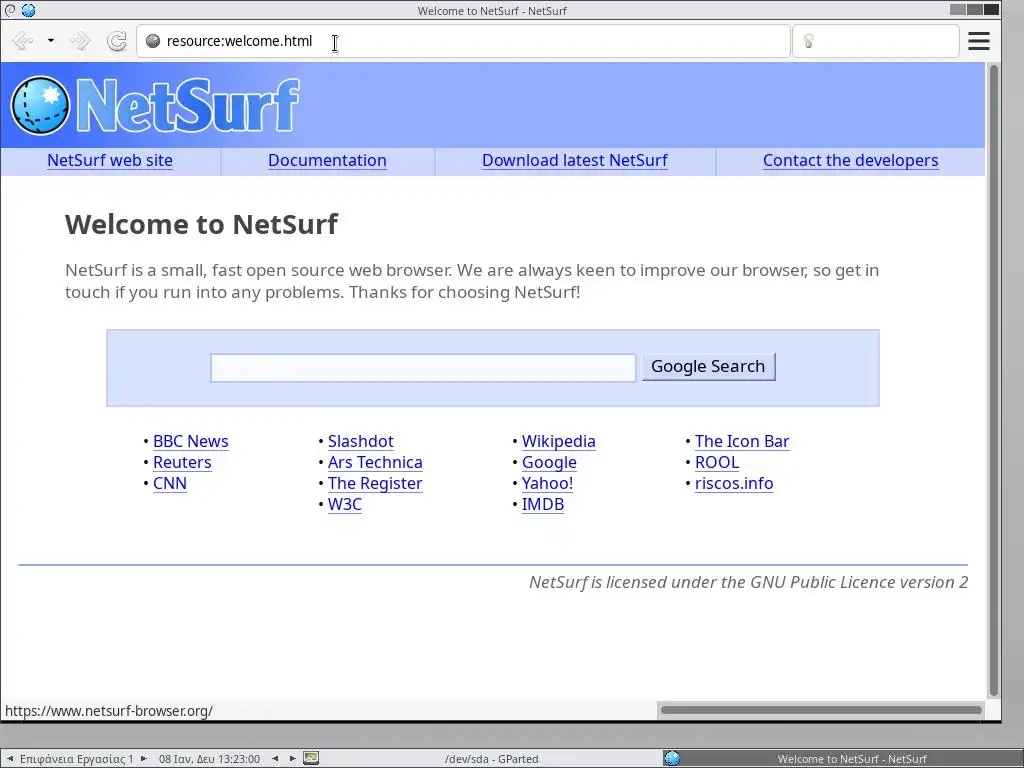Image resolution: width=1024 pixels, height=768 pixels.
Task: Open the Yahoo! link
Action: [547, 483]
